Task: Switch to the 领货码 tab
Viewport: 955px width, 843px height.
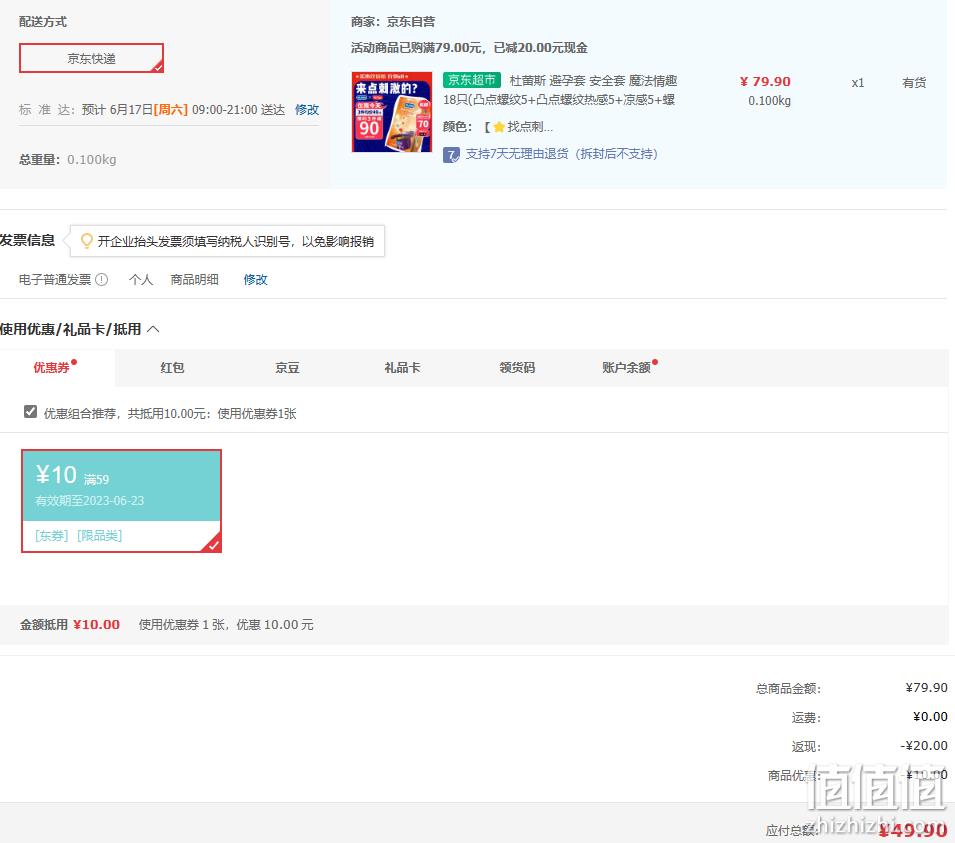Action: [517, 367]
